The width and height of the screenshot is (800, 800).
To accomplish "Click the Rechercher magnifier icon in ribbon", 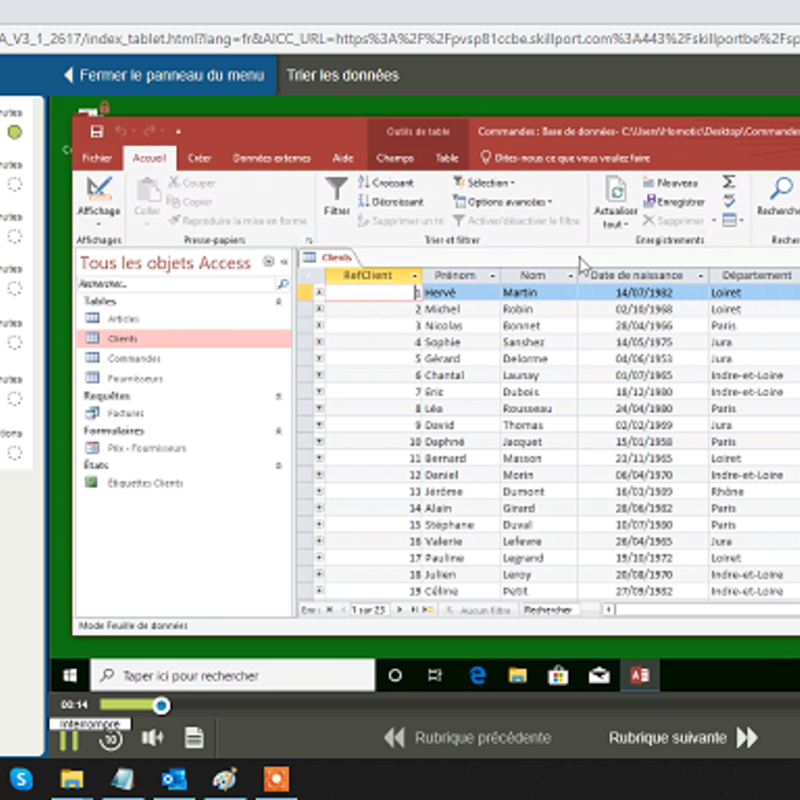I will pyautogui.click(x=781, y=188).
